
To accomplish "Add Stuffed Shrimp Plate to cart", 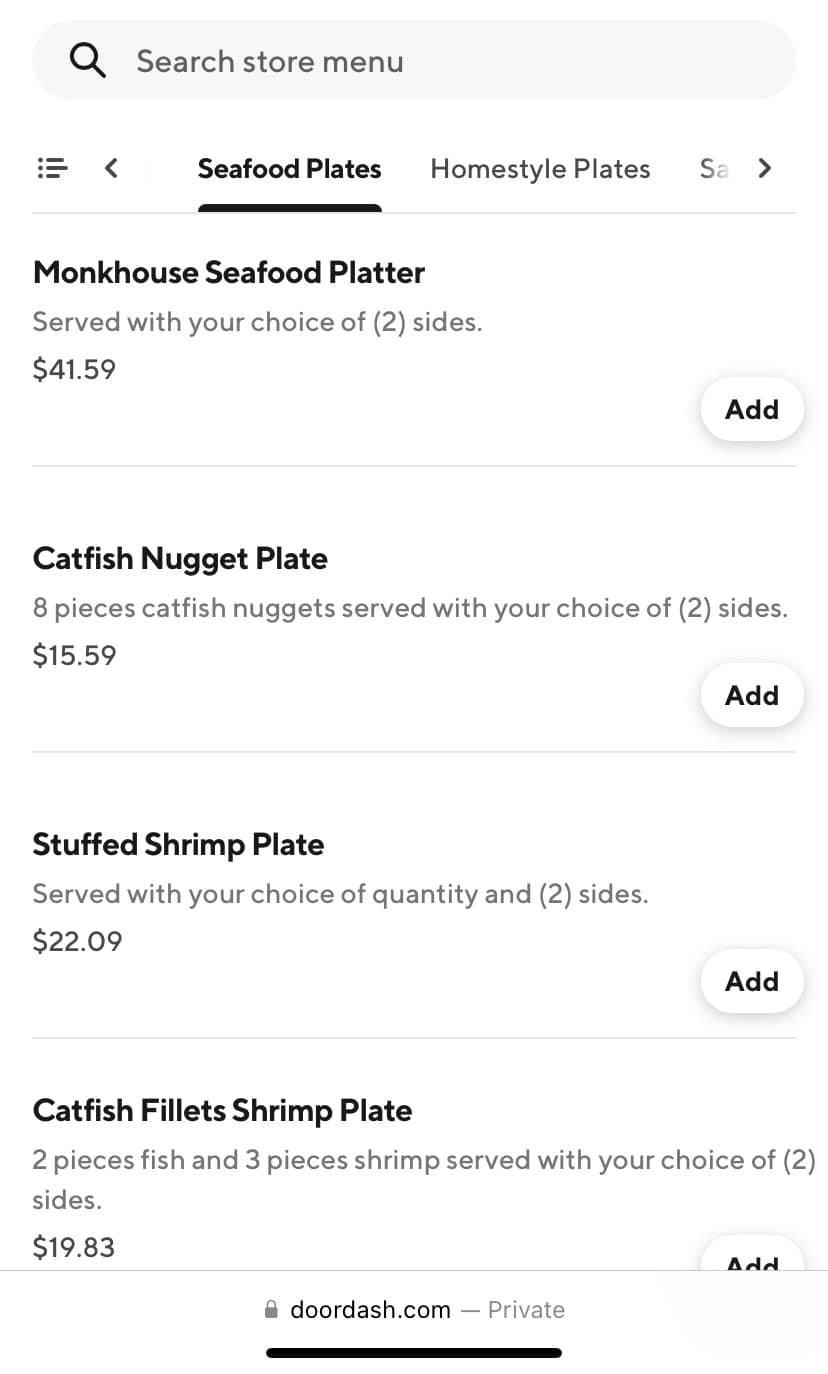I will coord(751,981).
